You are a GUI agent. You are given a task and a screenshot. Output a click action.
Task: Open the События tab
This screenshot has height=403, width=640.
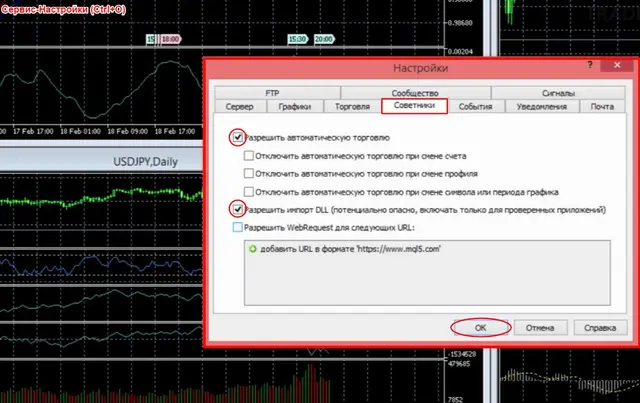(x=476, y=106)
